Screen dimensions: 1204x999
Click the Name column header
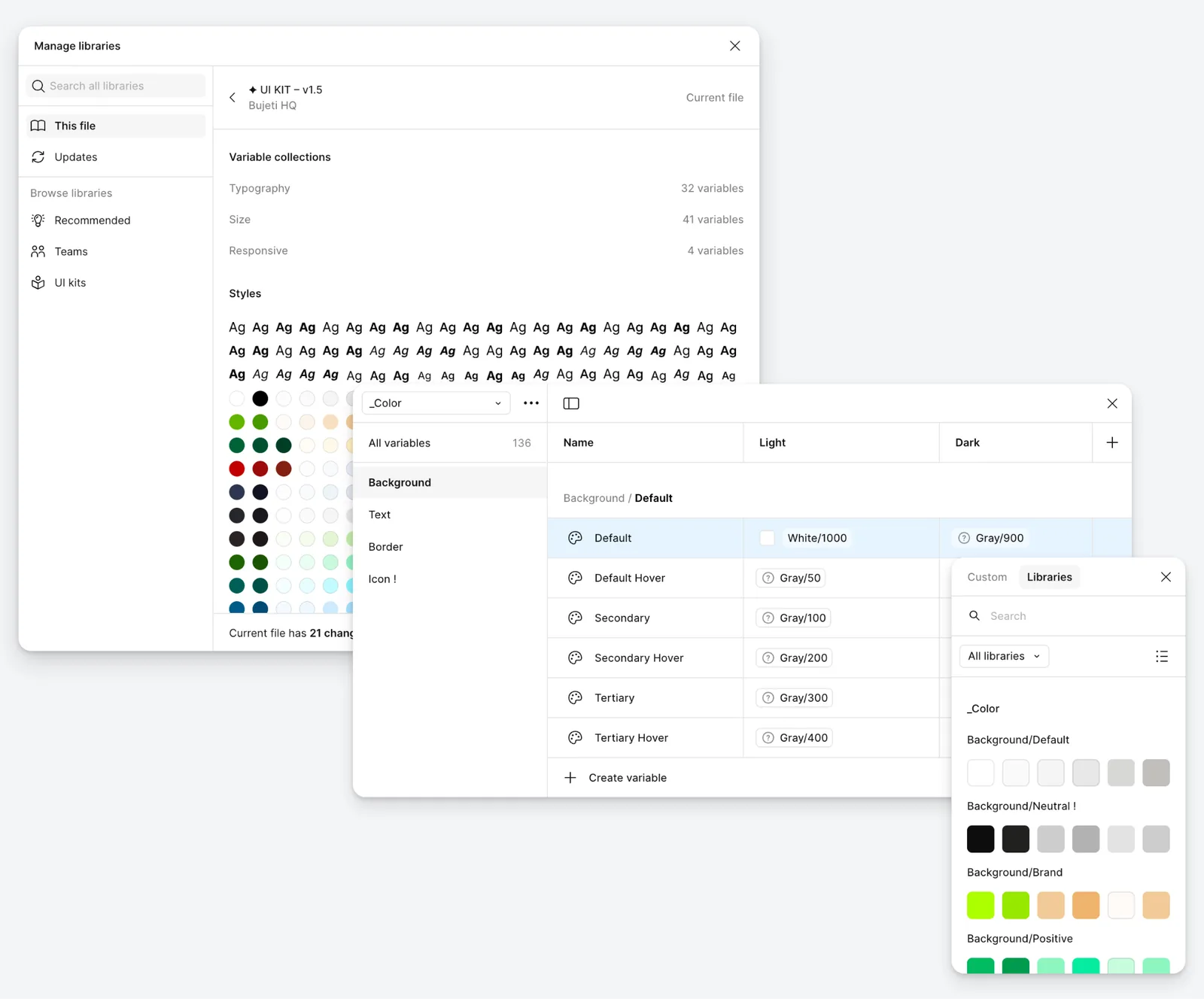[646, 442]
